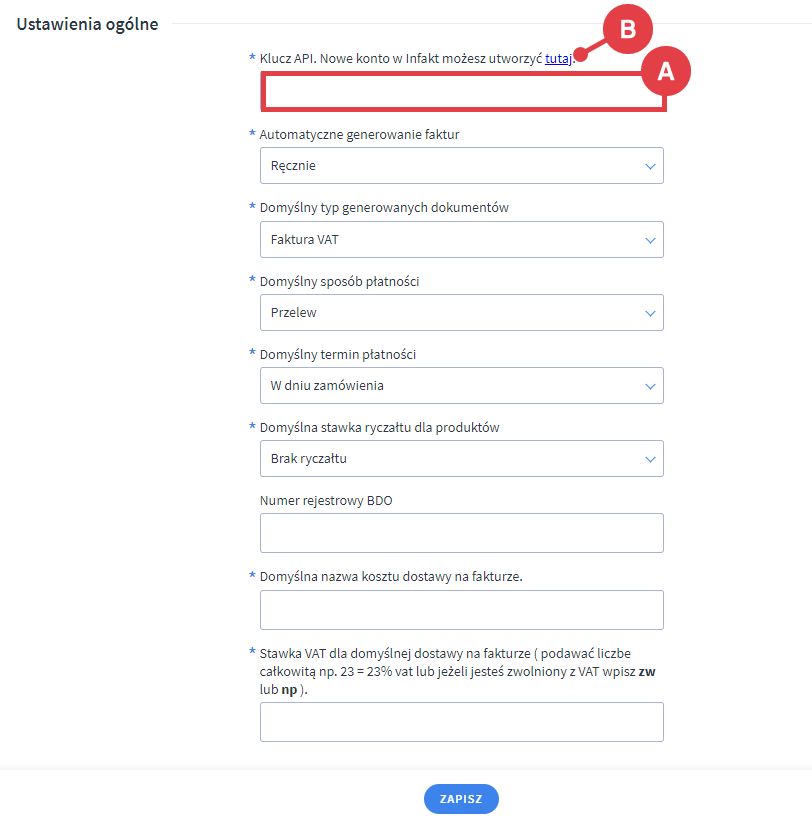
Task: Click the chevron arrow beside 'Faktura VAT'
Action: click(x=650, y=240)
